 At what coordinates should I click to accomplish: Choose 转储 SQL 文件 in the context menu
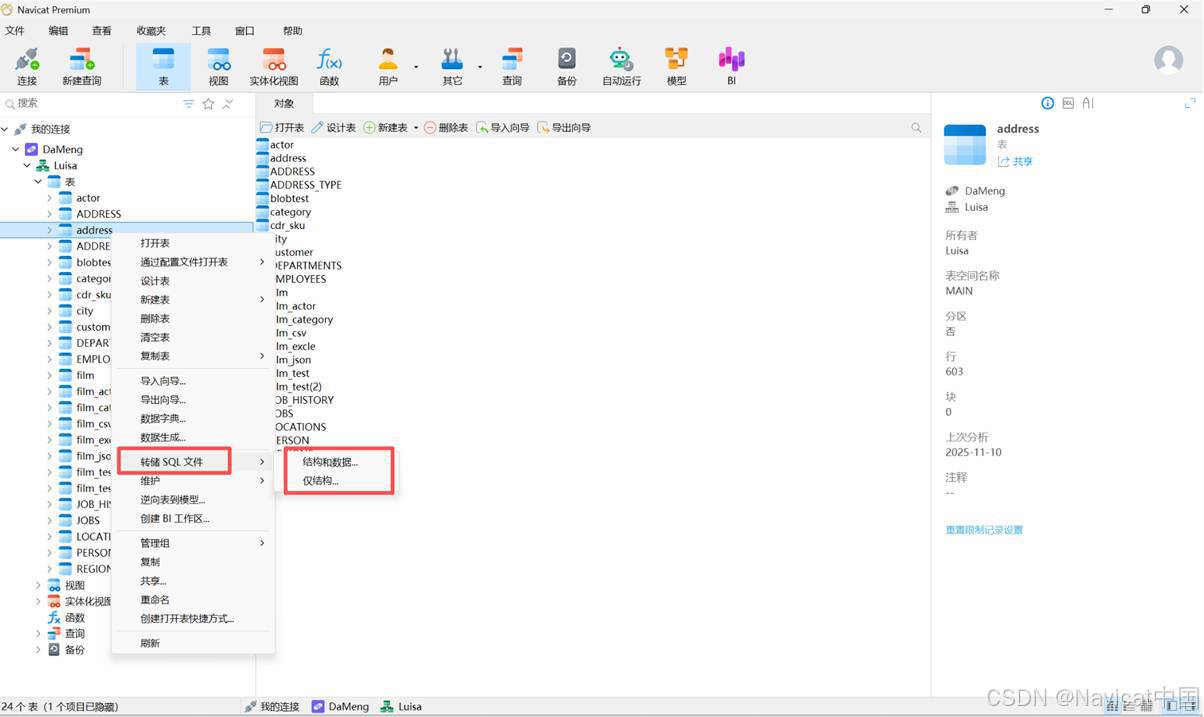tap(174, 462)
